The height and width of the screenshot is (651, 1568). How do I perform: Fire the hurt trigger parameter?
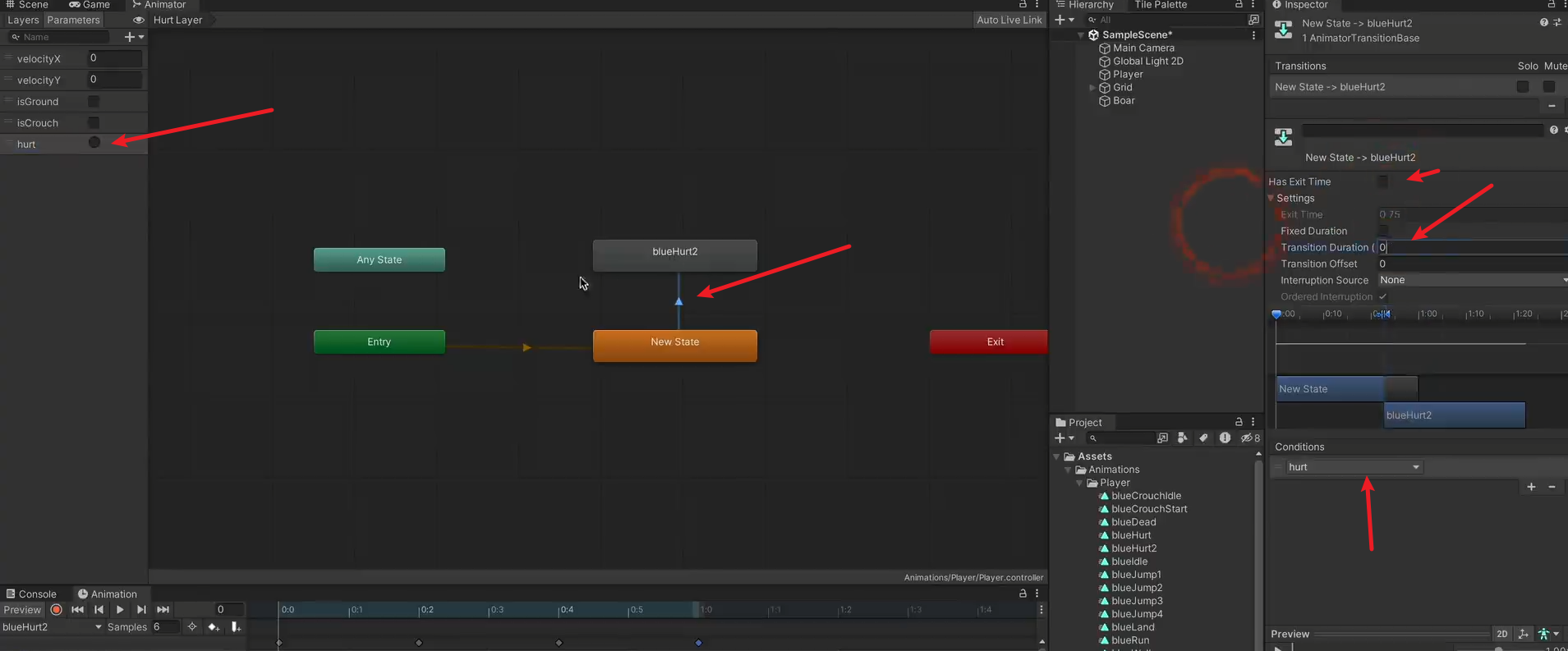(x=94, y=143)
